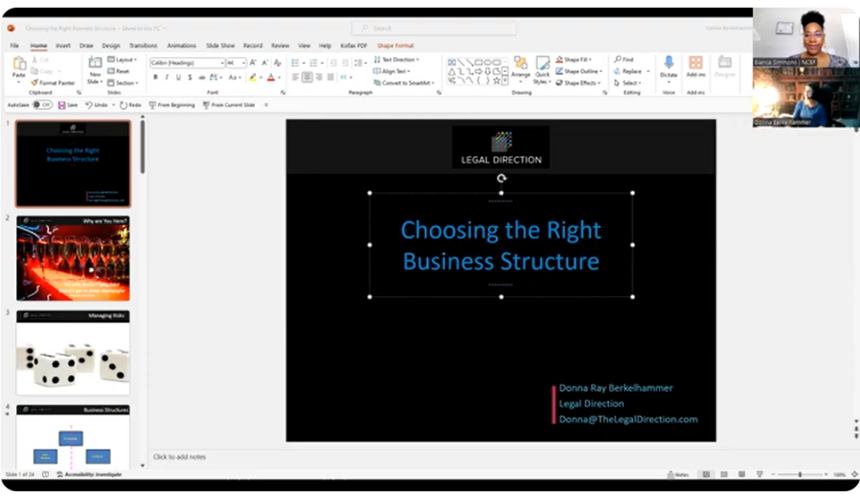Viewport: 860px width, 496px height.
Task: Toggle the AutoSave switch
Action: tap(42, 105)
